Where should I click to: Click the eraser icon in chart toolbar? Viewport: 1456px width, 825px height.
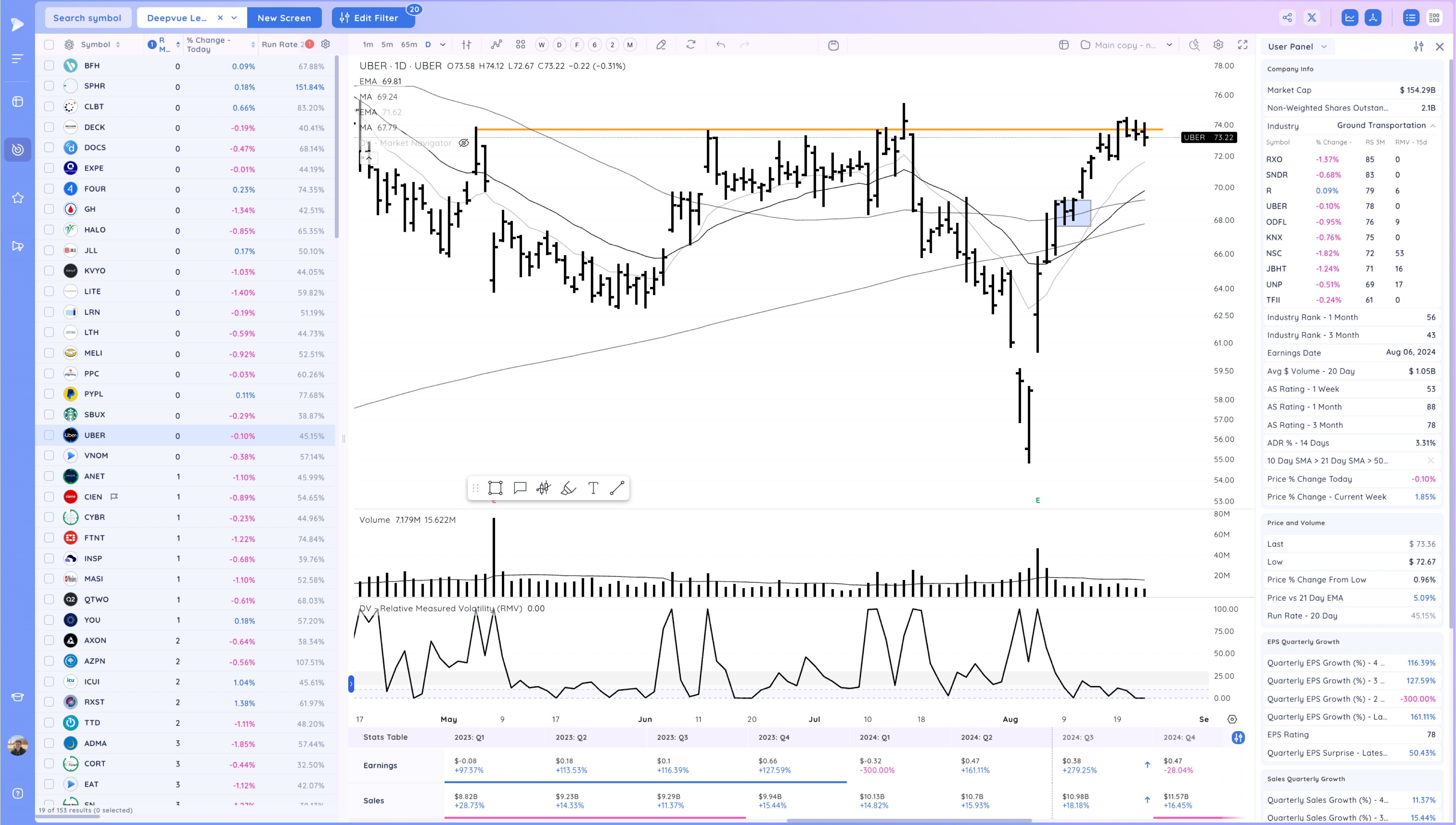(661, 45)
